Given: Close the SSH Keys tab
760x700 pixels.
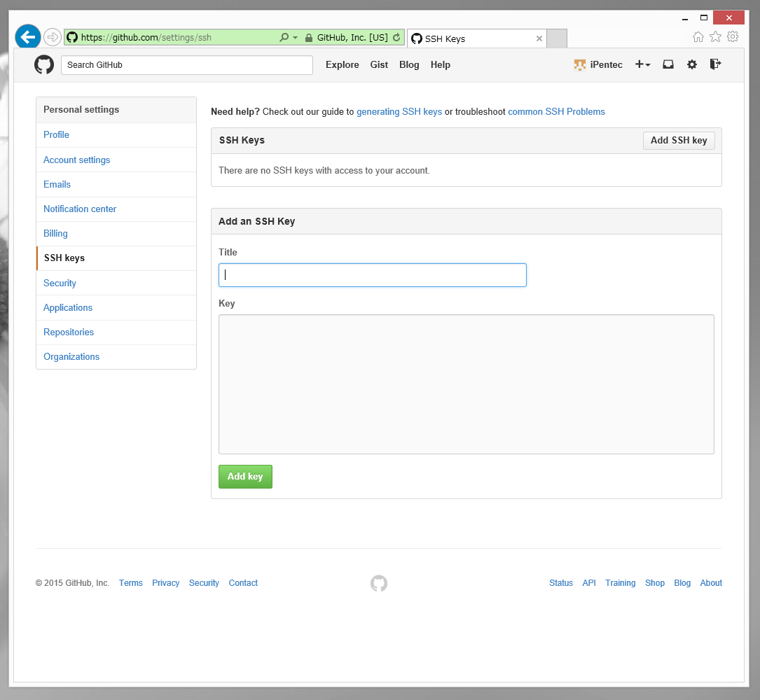Looking at the screenshot, I should 539,38.
